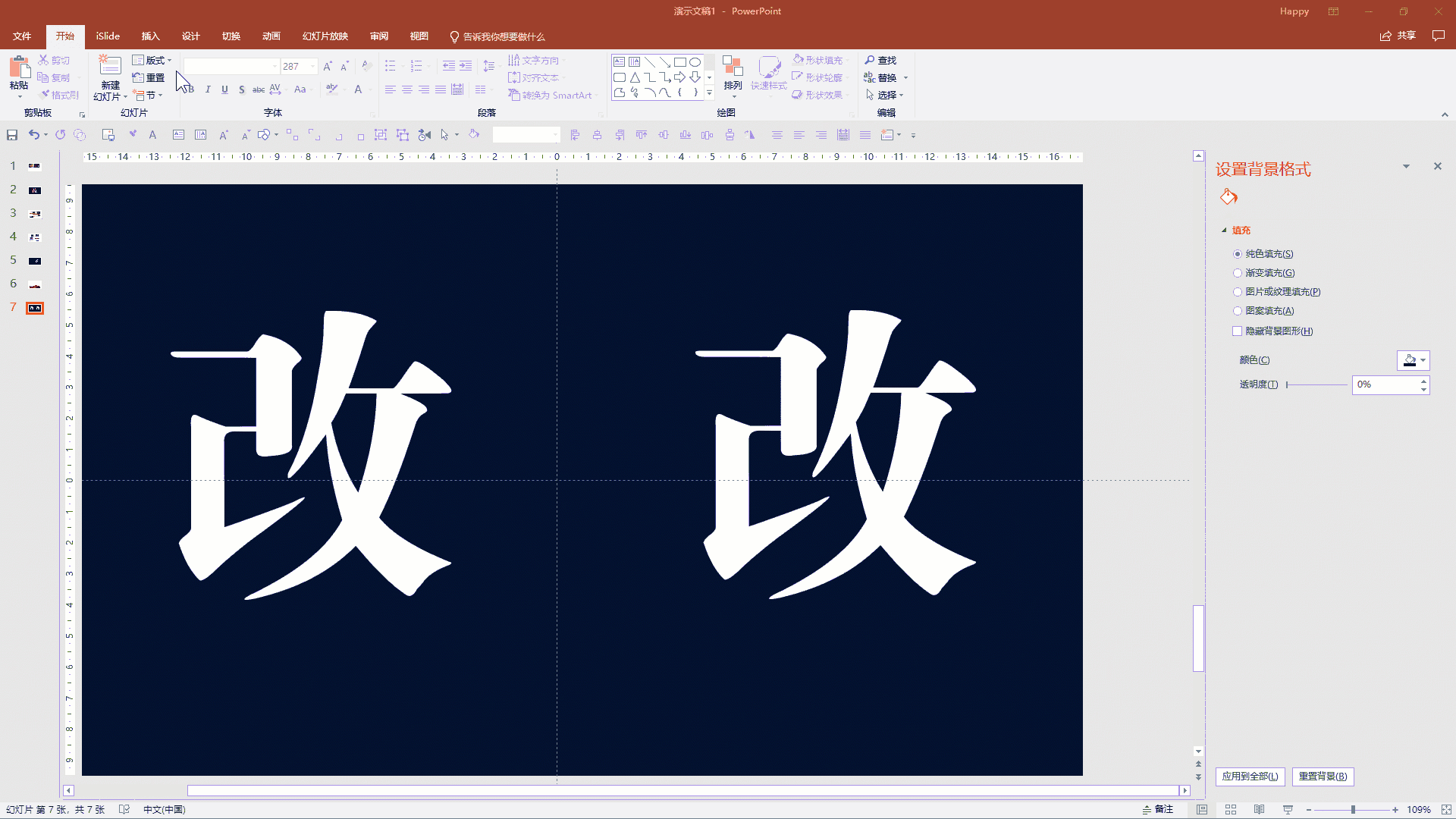Expand the Layout (版式) dropdown
Screen dimensions: 1456x819
click(x=152, y=60)
